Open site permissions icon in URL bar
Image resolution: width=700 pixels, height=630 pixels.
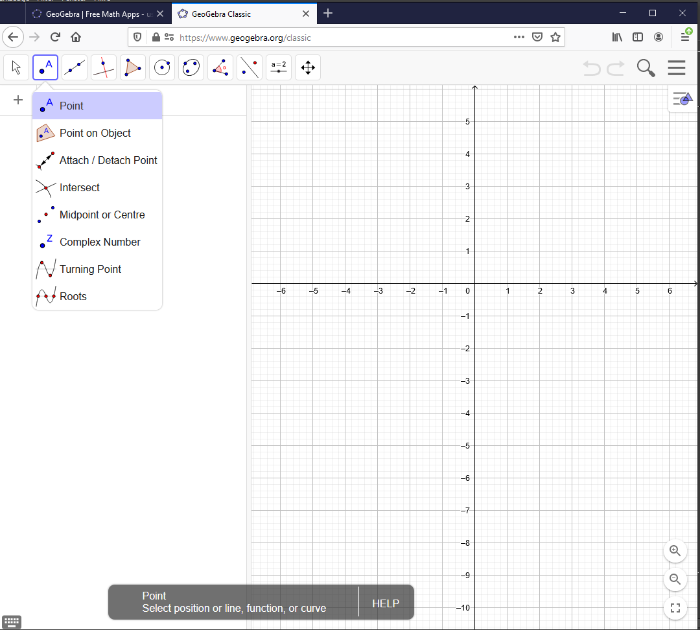[169, 37]
